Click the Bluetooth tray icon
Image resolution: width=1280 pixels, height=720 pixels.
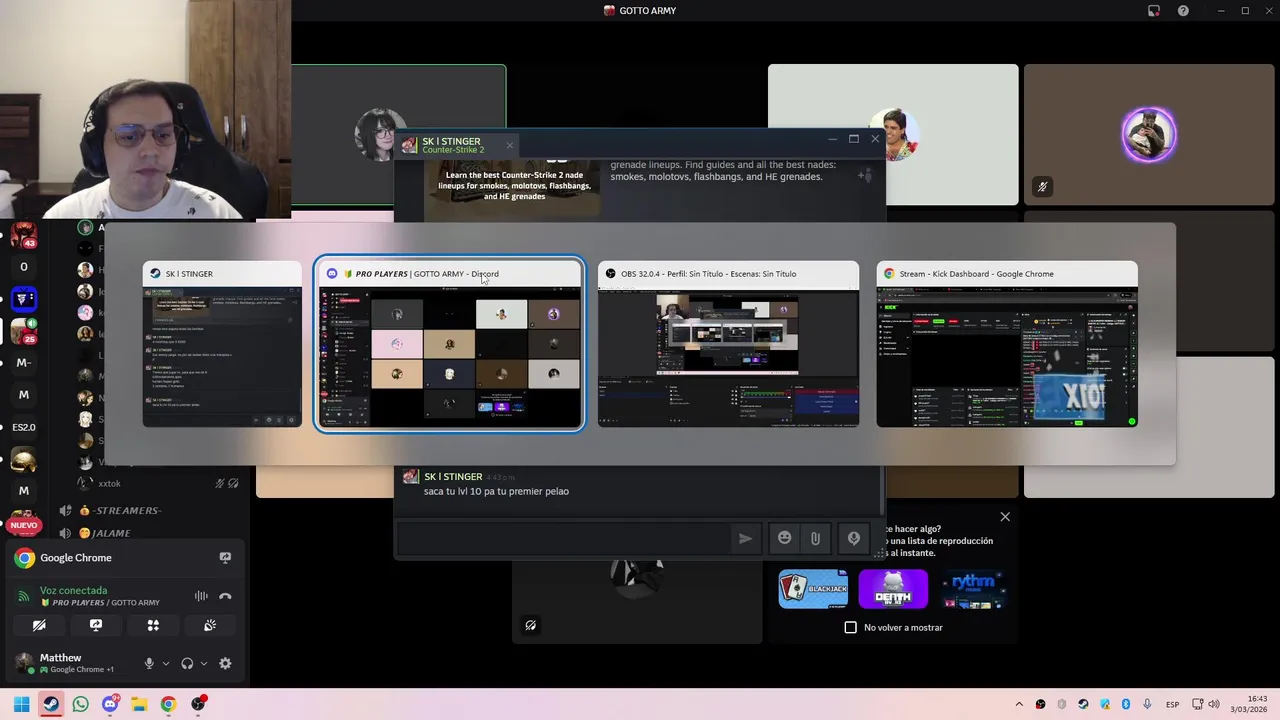pos(1125,704)
